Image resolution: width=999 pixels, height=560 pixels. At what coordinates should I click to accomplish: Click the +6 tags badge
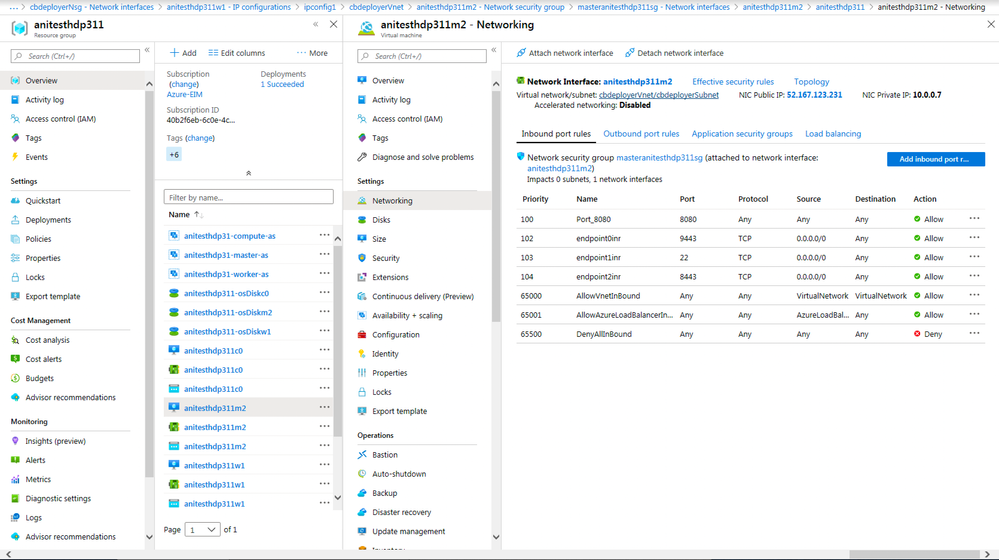[x=174, y=154]
